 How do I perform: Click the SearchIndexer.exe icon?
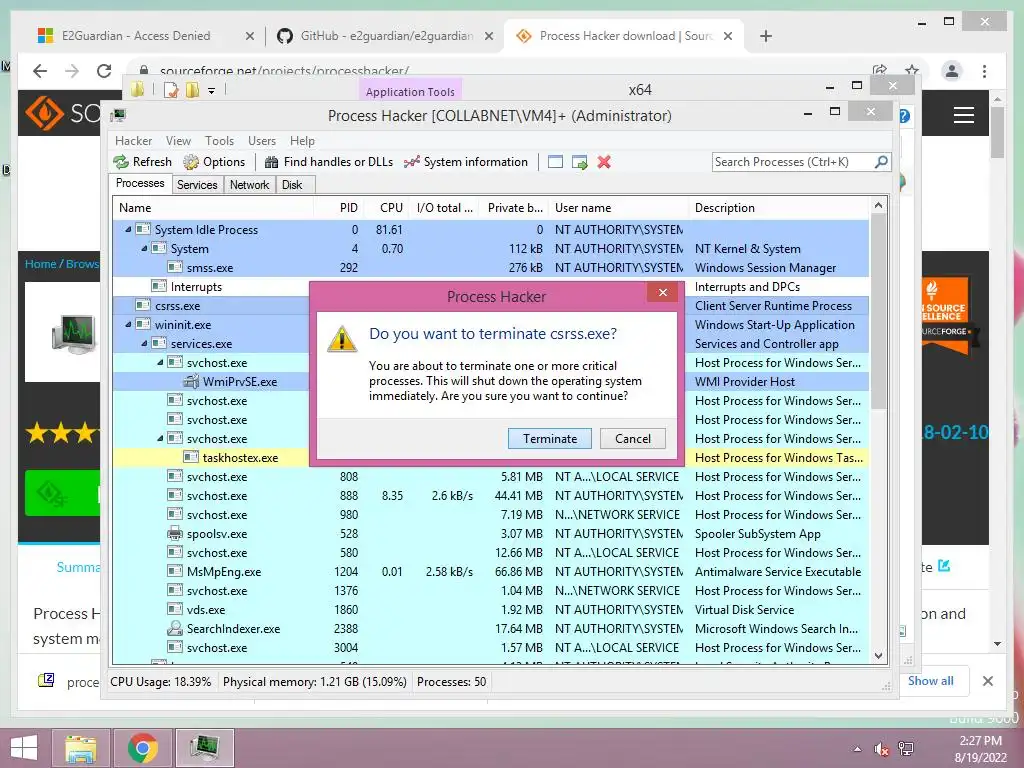(x=174, y=628)
